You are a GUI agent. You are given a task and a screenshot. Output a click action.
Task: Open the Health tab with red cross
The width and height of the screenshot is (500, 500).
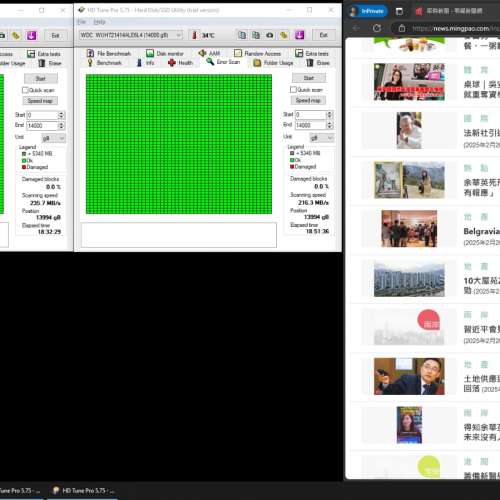pyautogui.click(x=181, y=63)
